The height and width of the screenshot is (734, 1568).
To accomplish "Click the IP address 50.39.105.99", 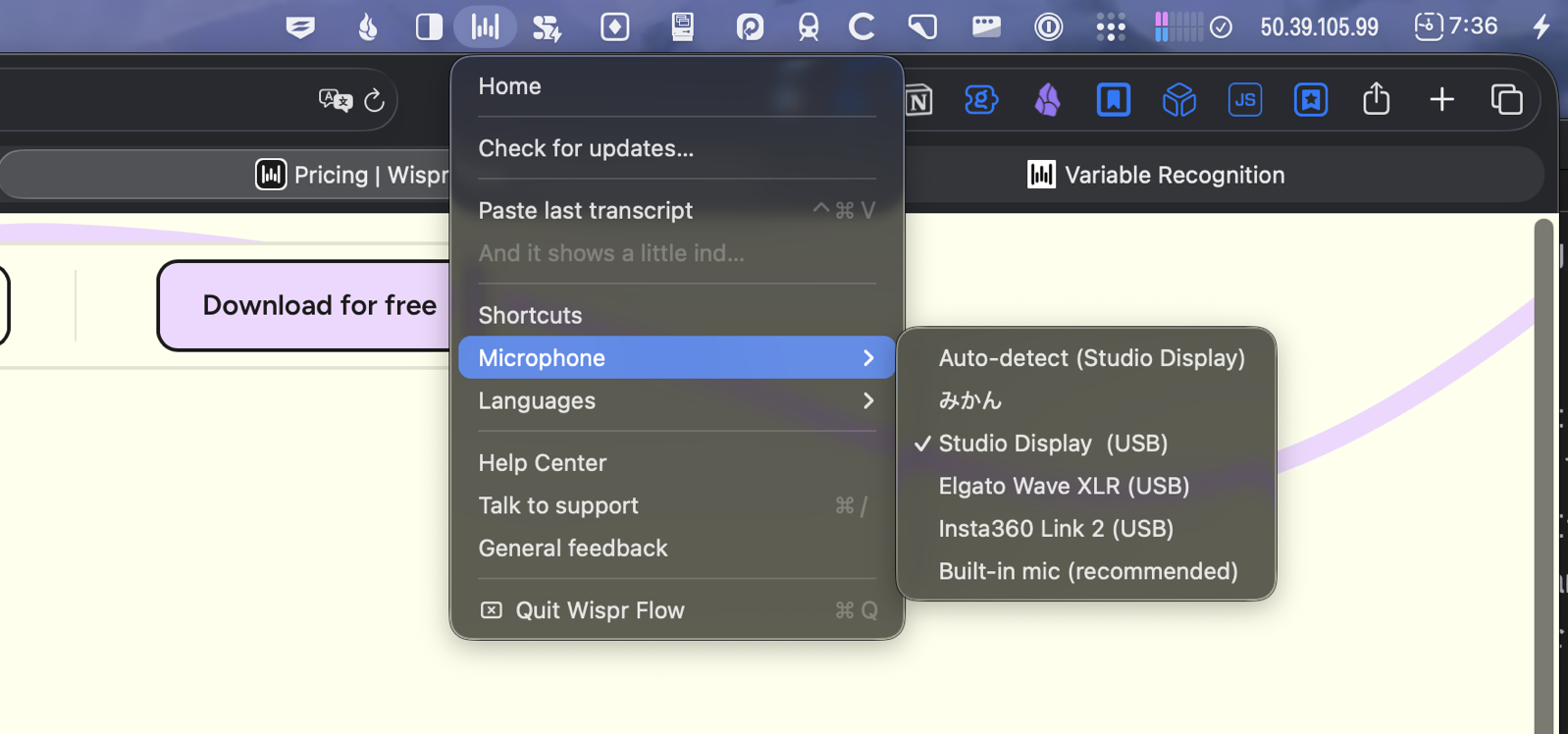I will pos(1319,26).
